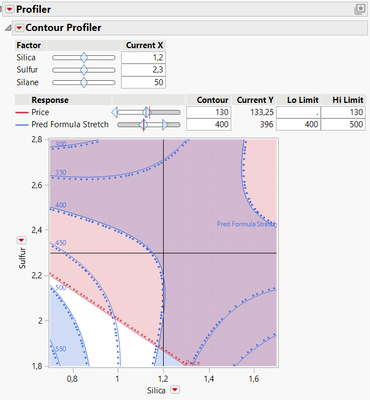Click the Price contour slider handle

pyautogui.click(x=146, y=112)
